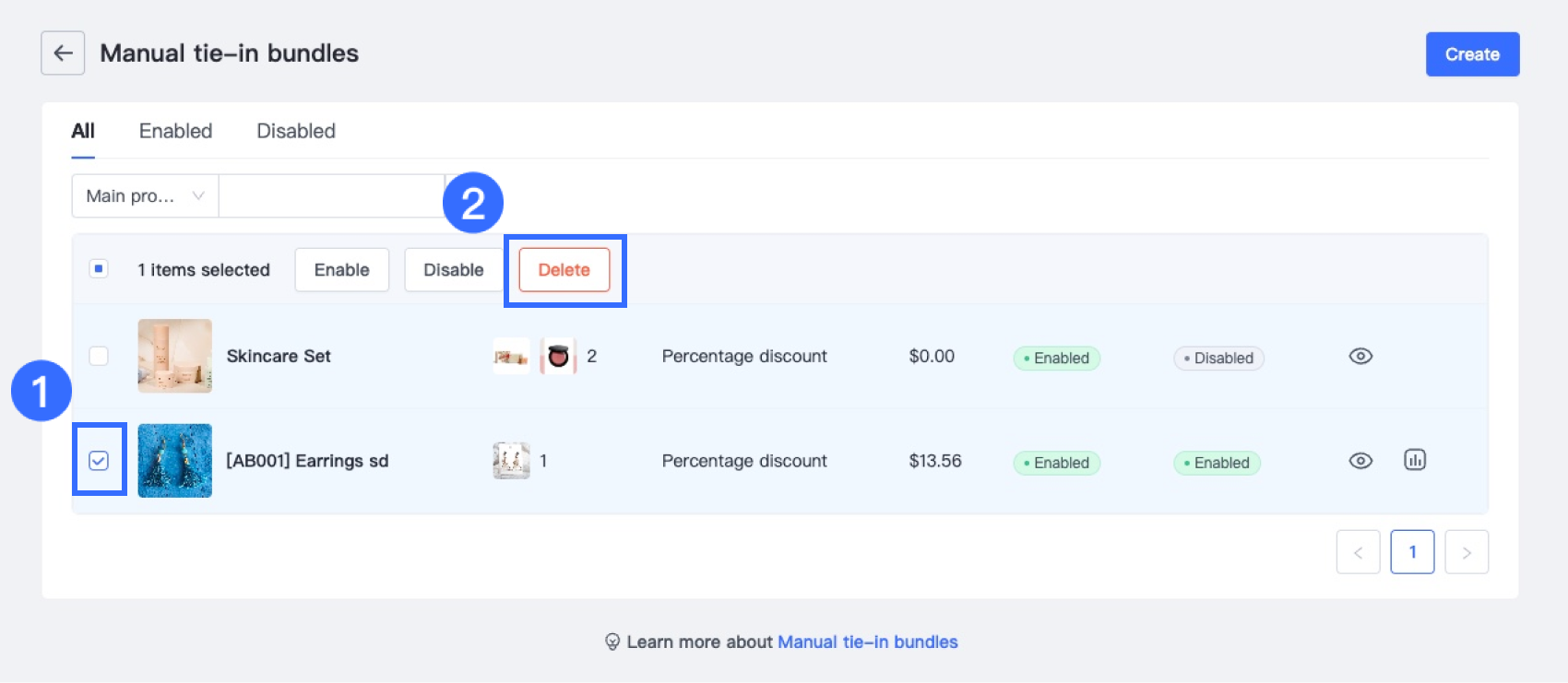Screen dimensions: 1568x683
Task: Preview the Earrings sd bundle eye icon
Action: point(1360,461)
